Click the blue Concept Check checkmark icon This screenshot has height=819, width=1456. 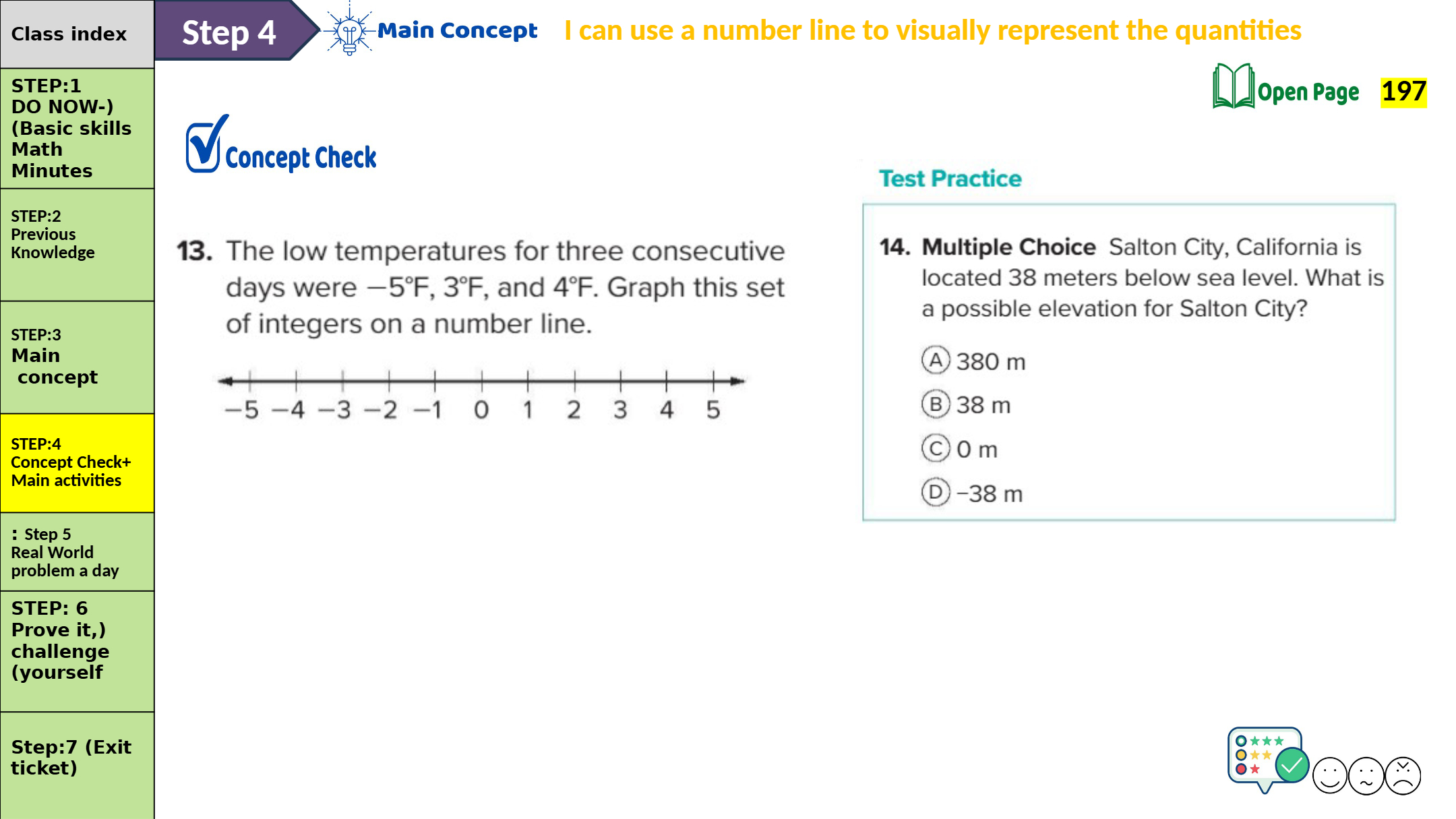coord(204,144)
